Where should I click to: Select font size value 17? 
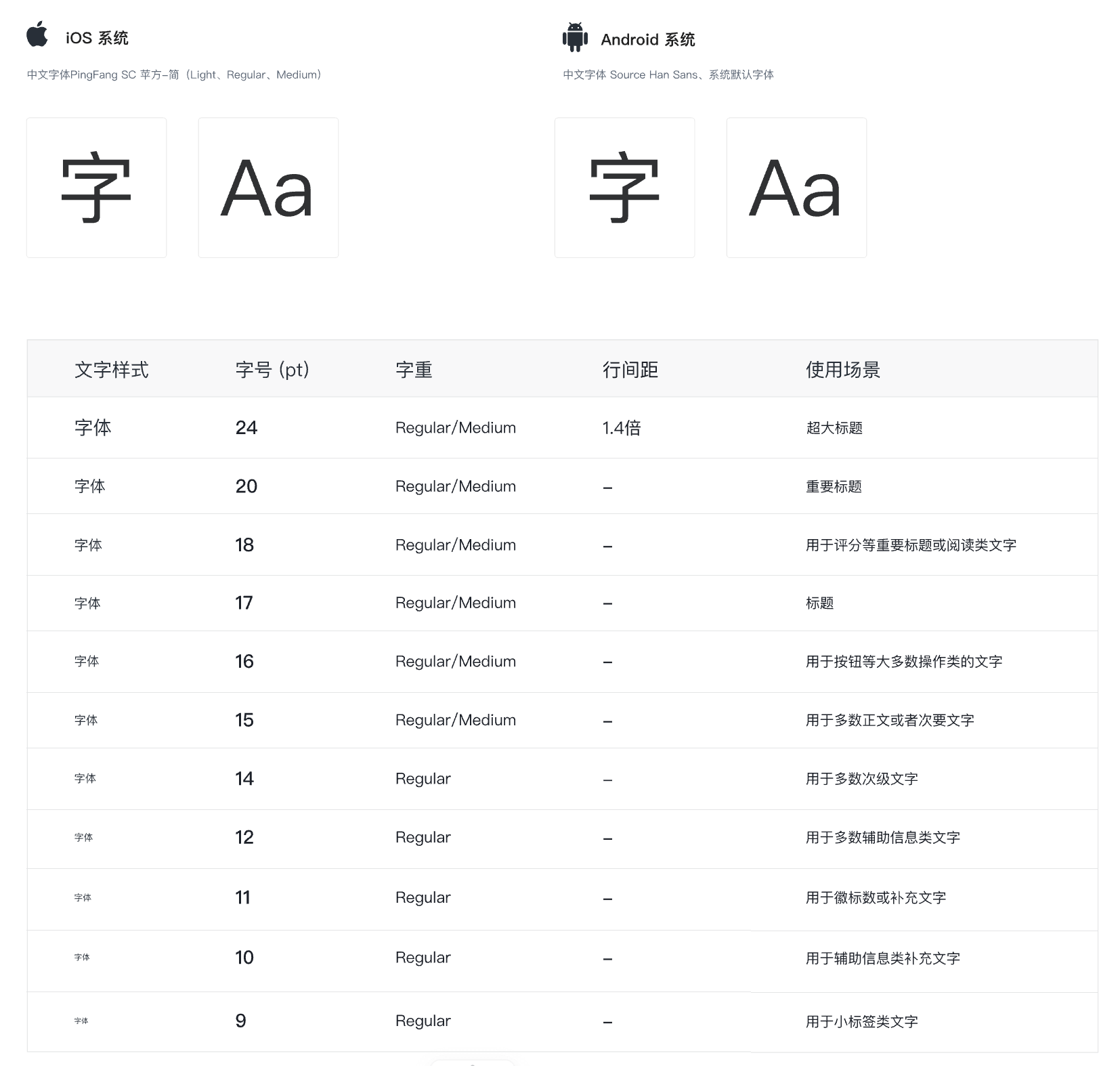244,603
